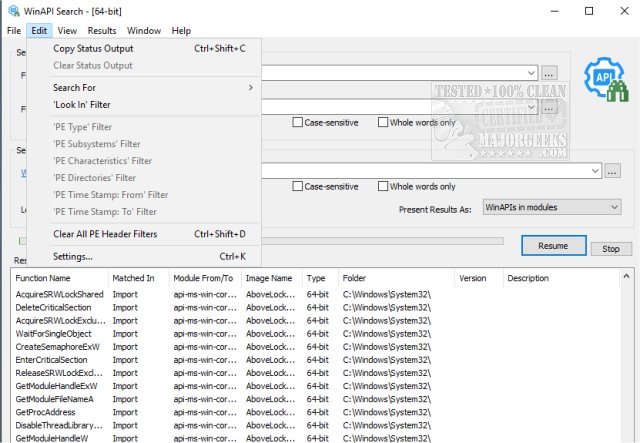The image size is (640, 443).
Task: Choose Copy Status Output
Action: (144, 49)
